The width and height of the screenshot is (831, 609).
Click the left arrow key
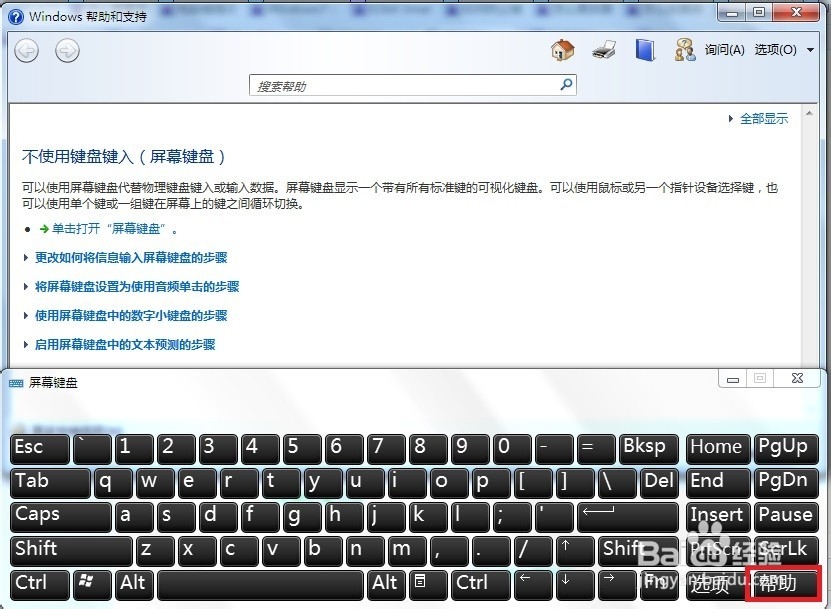[x=533, y=585]
